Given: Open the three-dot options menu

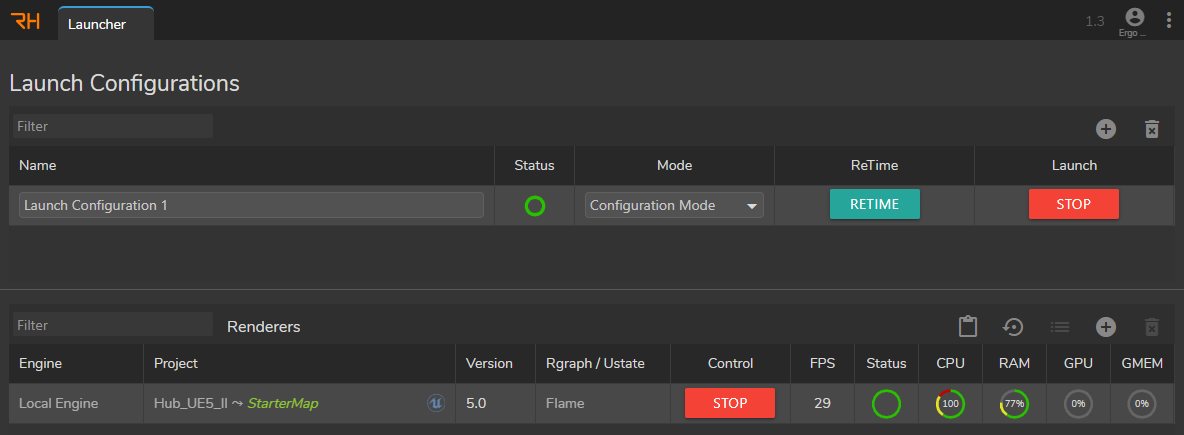Looking at the screenshot, I should click(1169, 20).
